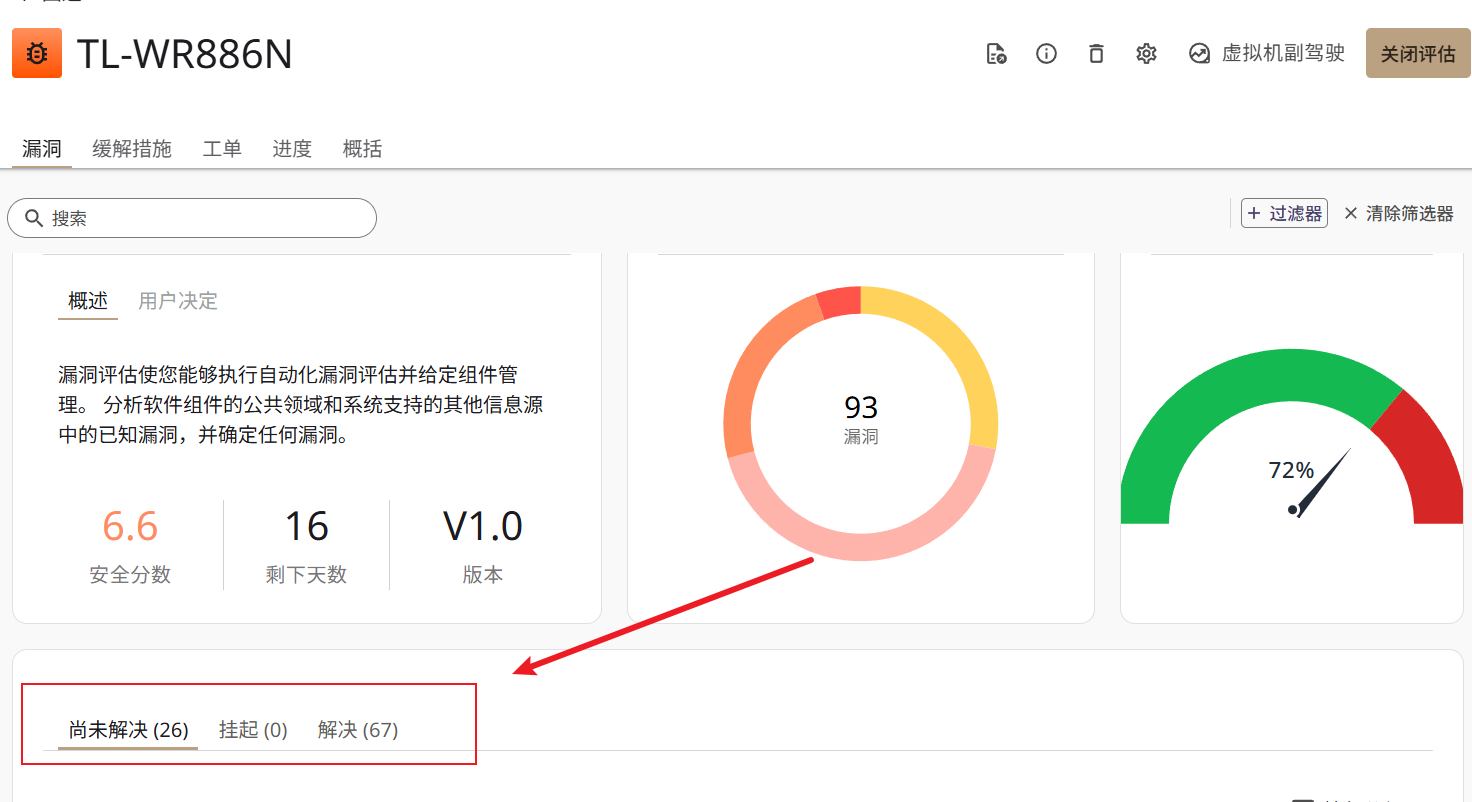This screenshot has width=1472, height=802.
Task: Select the 用户决定 sub-tab
Action: (178, 301)
